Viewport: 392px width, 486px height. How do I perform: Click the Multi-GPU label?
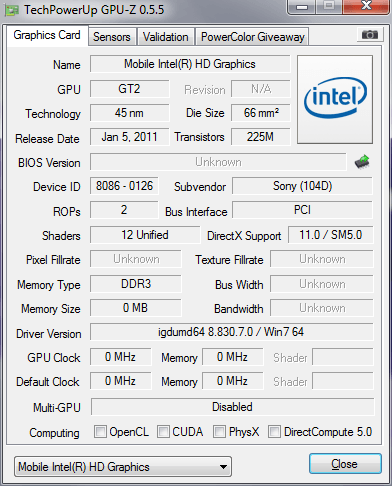click(57, 408)
